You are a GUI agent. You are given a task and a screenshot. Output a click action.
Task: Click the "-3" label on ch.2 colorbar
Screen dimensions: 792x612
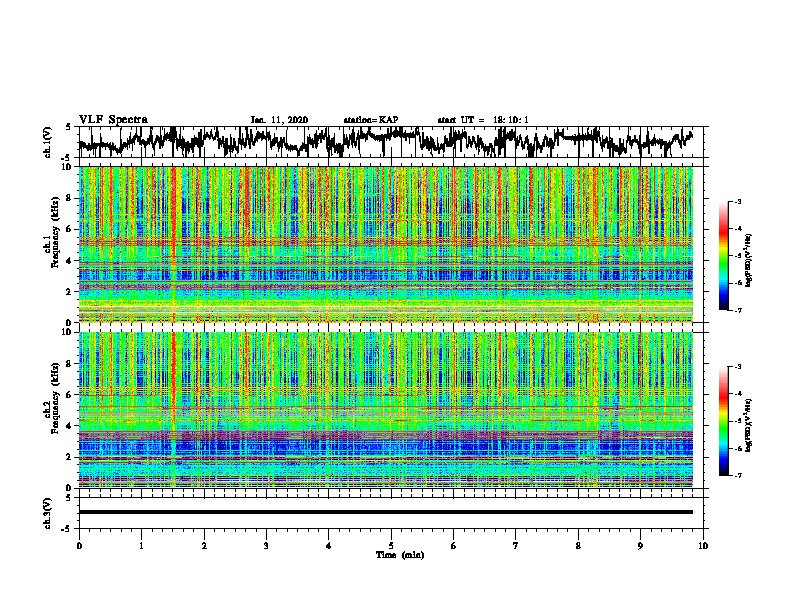point(738,367)
